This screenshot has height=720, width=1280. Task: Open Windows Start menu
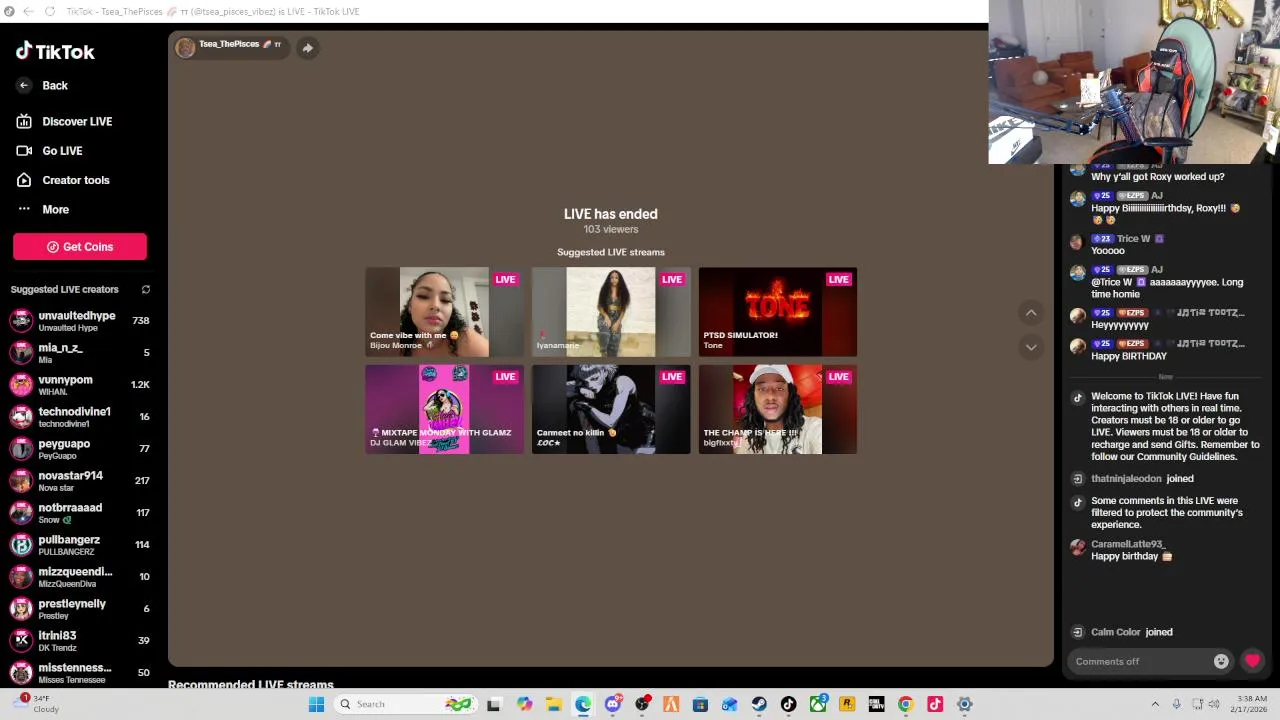pyautogui.click(x=316, y=704)
